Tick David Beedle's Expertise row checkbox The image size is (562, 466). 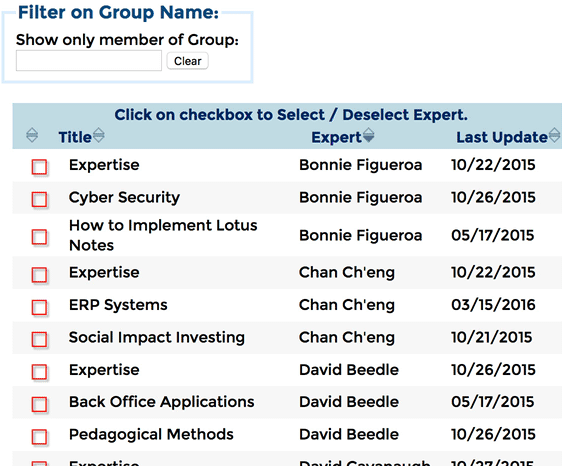39,372
